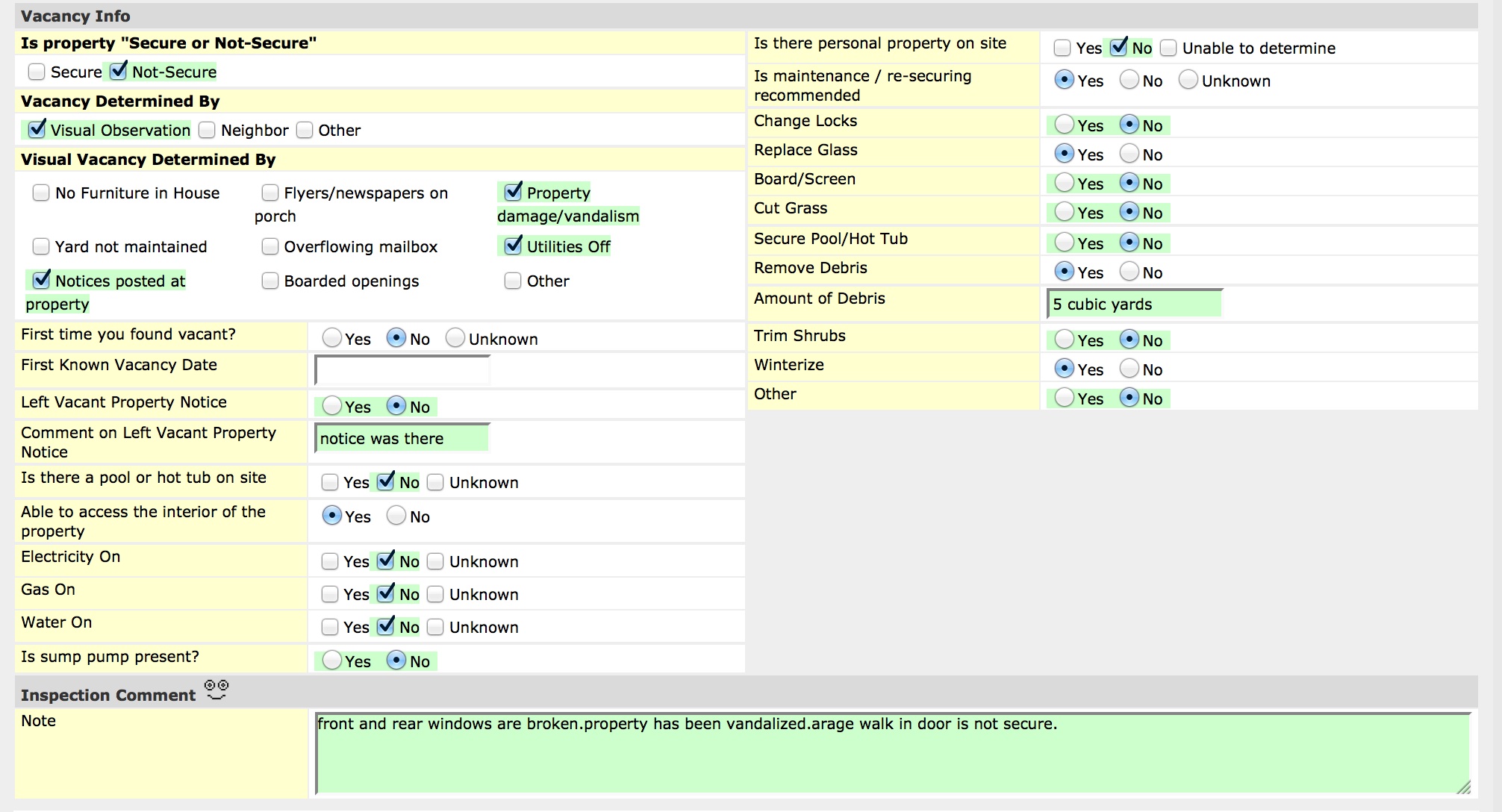Enable the Neighbor vacancy checkbox
This screenshot has width=1502, height=812.
pos(208,130)
